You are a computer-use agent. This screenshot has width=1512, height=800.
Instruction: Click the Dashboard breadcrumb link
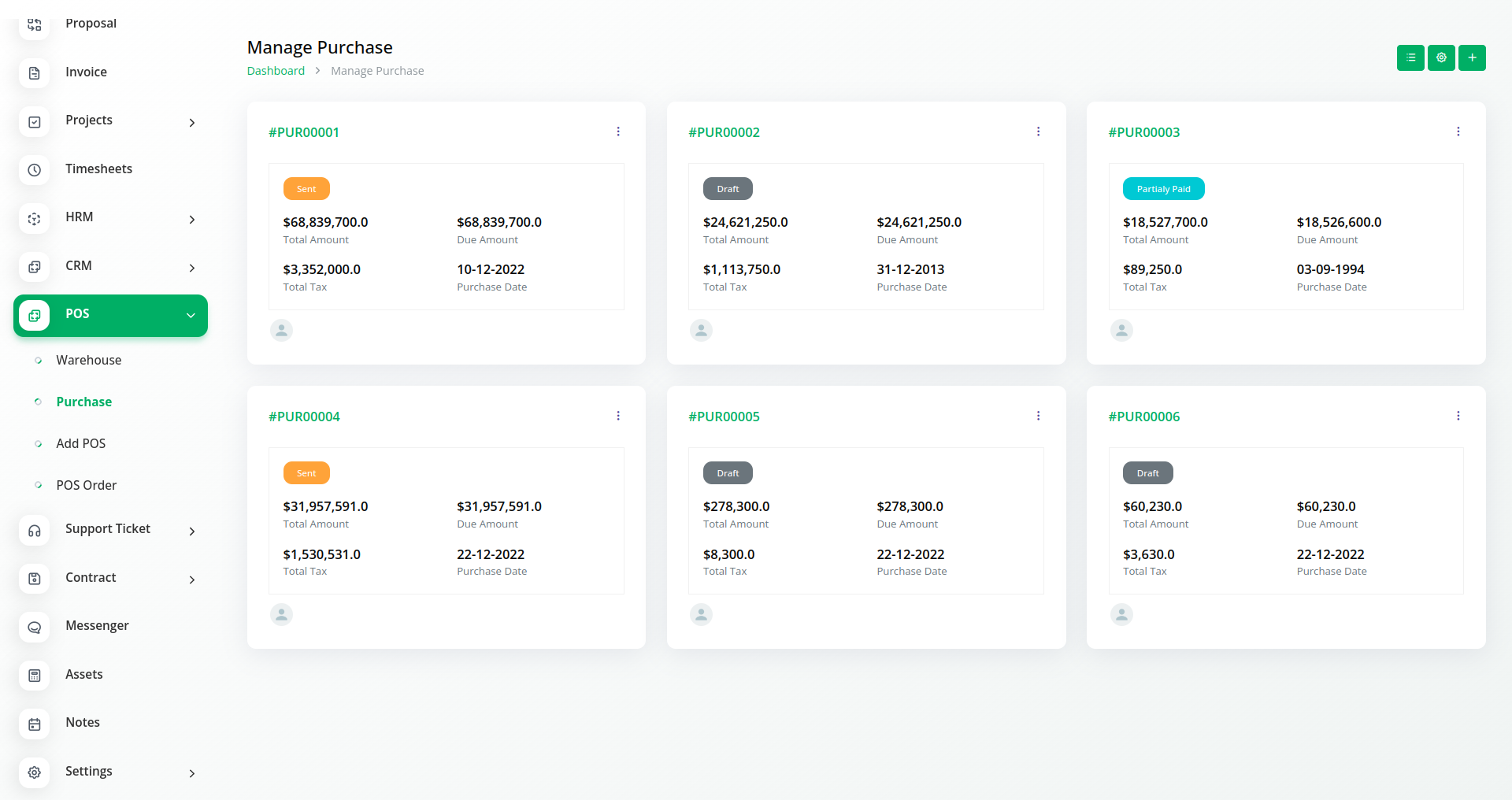276,71
